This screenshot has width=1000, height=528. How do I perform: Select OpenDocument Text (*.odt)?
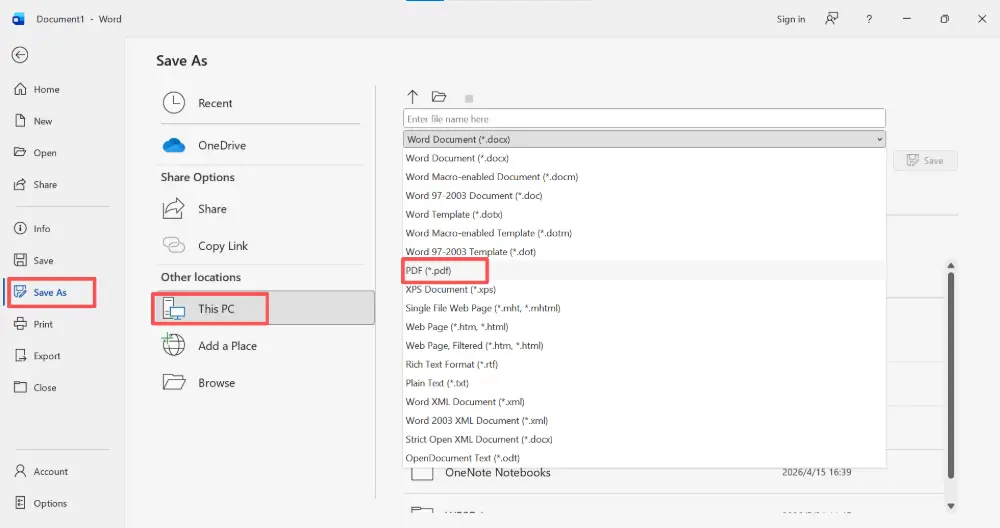(644, 458)
